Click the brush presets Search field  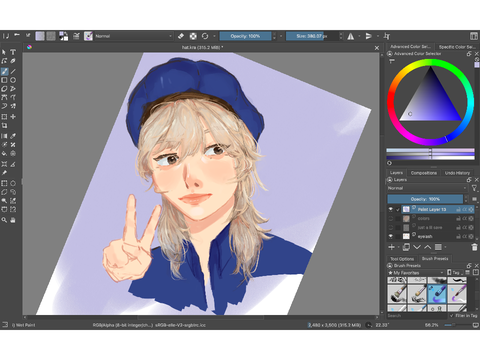coord(417,315)
